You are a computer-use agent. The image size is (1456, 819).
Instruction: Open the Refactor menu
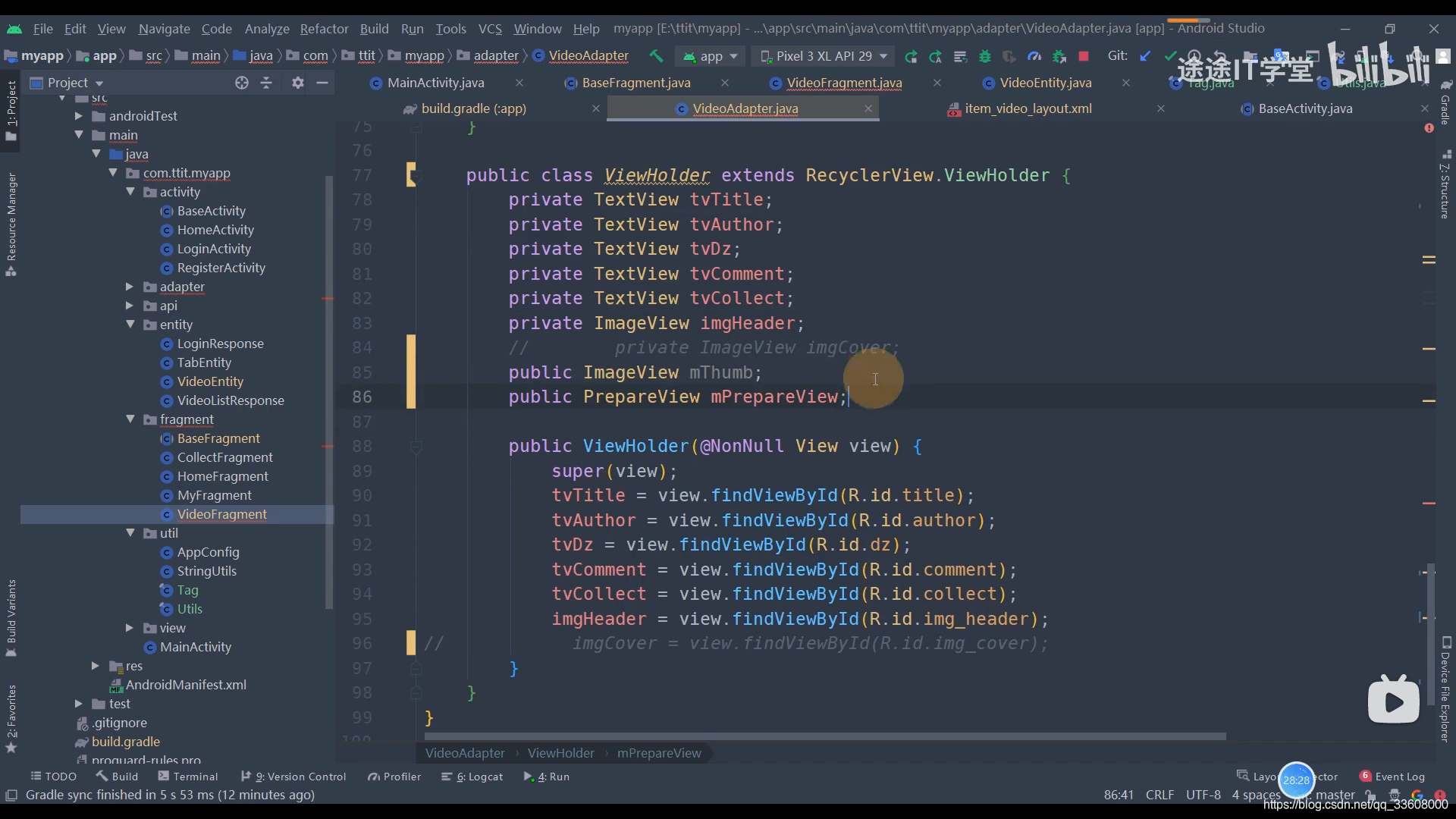pyautogui.click(x=324, y=29)
